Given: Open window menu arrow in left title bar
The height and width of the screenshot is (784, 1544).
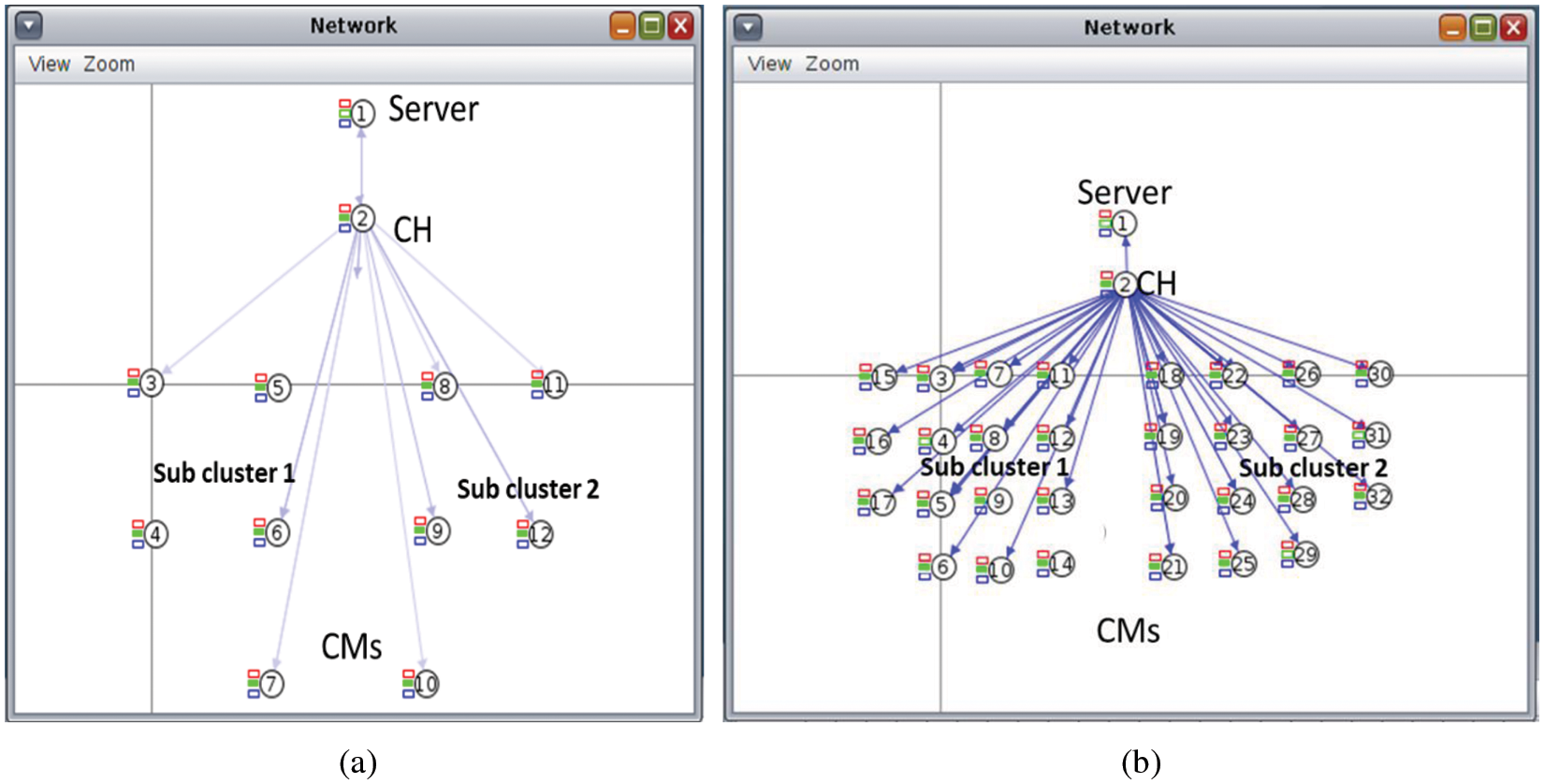Looking at the screenshot, I should [x=30, y=26].
